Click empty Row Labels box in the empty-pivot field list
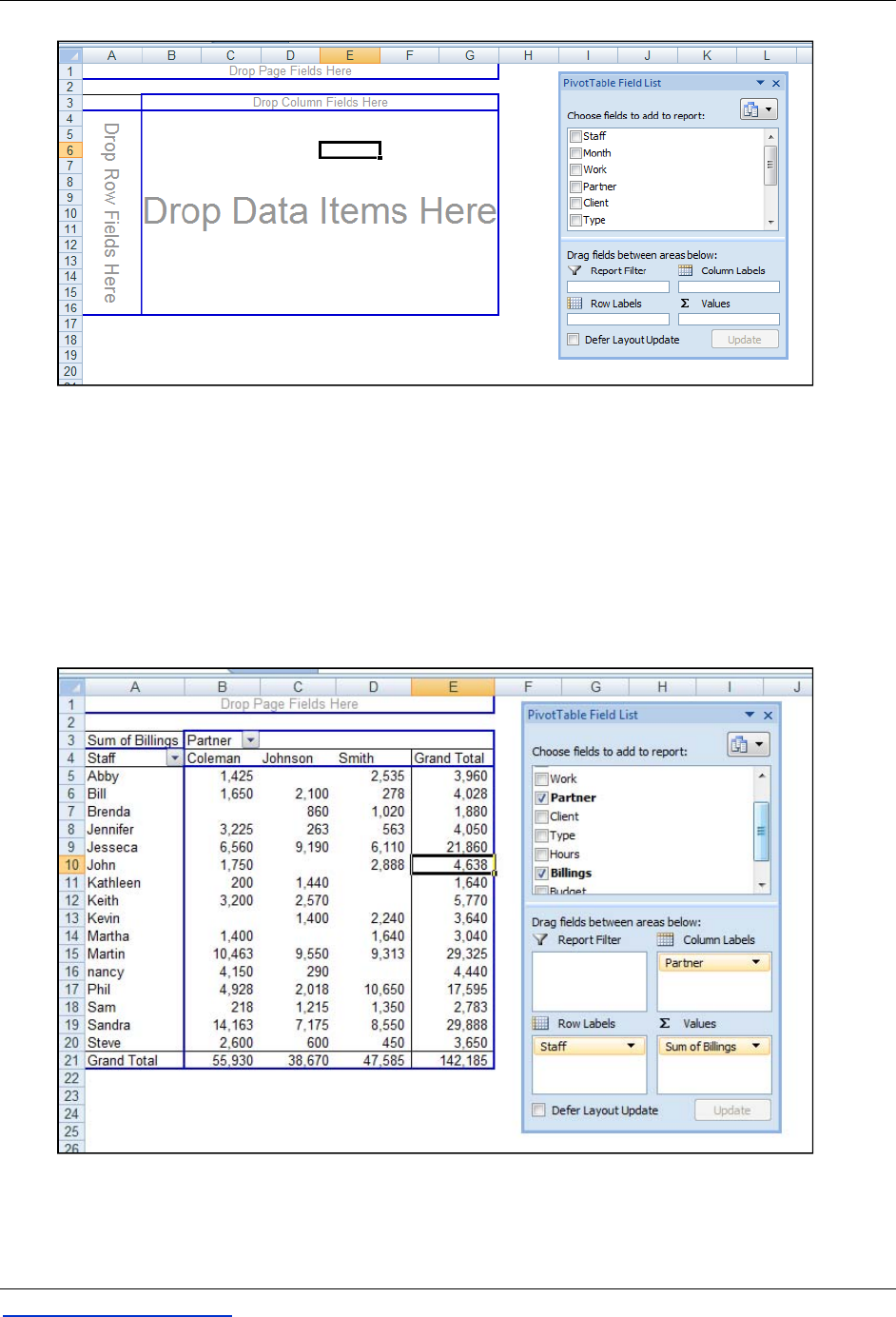 618,319
